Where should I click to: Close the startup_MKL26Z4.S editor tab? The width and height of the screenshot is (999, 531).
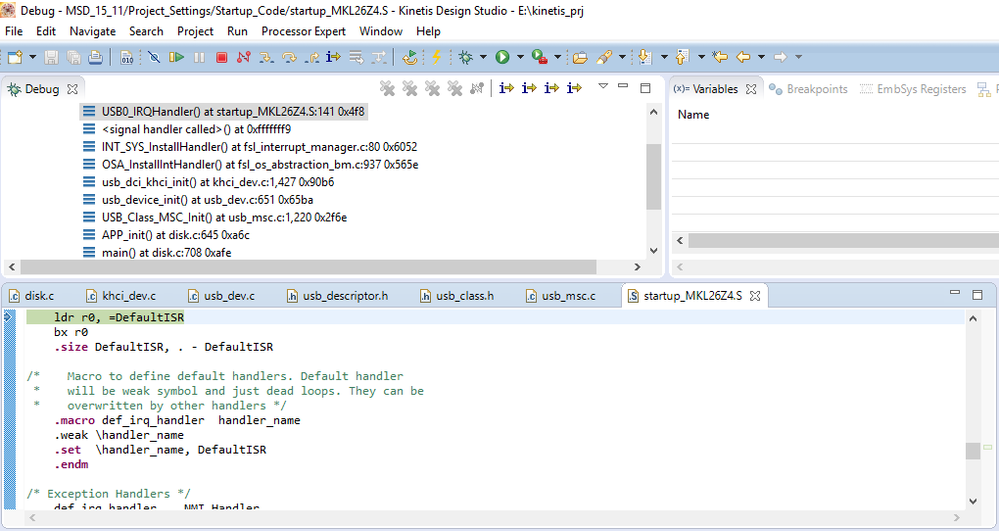coord(755,296)
